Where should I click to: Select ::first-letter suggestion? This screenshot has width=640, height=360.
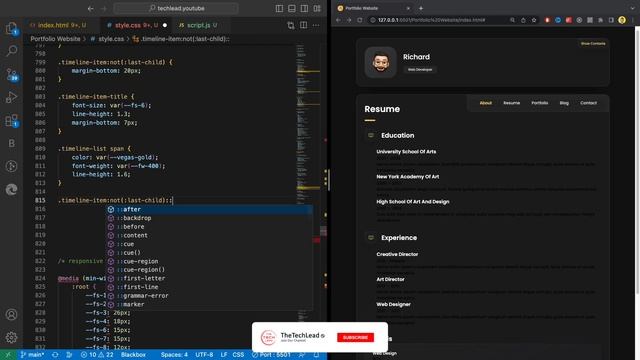click(209, 278)
